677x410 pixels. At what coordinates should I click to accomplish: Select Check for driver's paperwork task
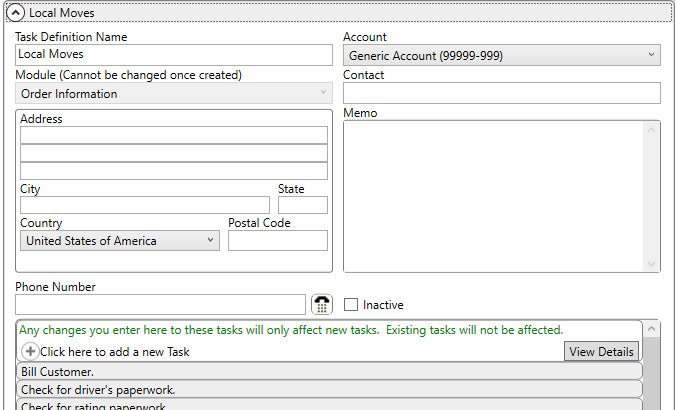click(x=328, y=389)
